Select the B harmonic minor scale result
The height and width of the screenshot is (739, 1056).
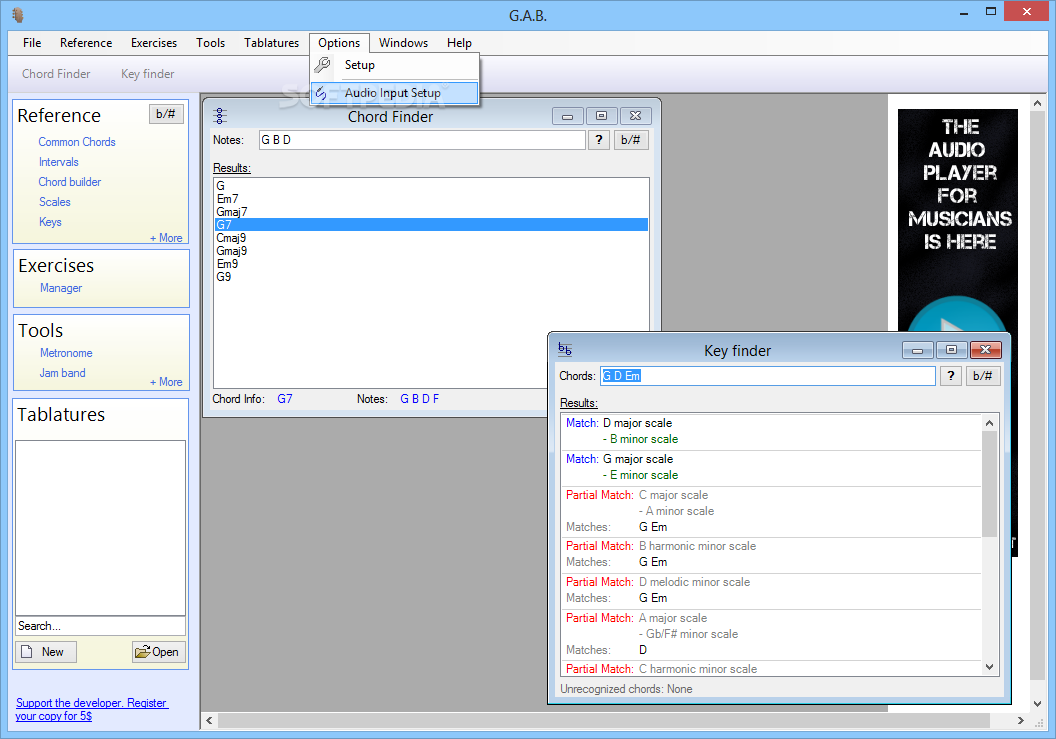[771, 555]
